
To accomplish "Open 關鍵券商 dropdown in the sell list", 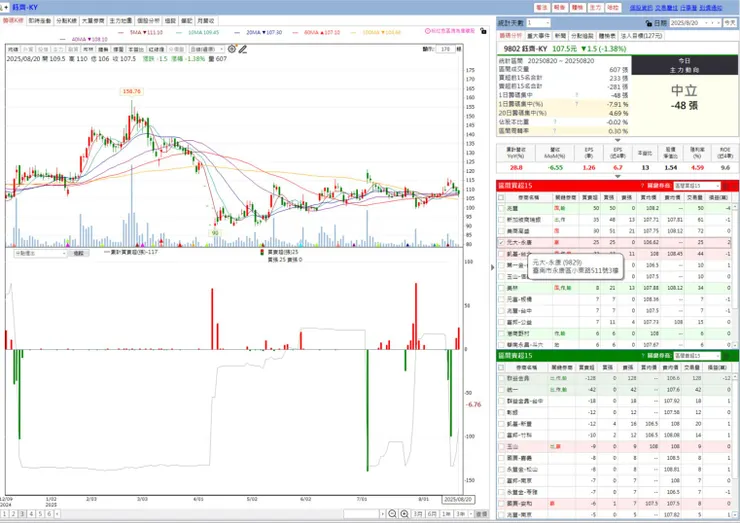I will (697, 355).
